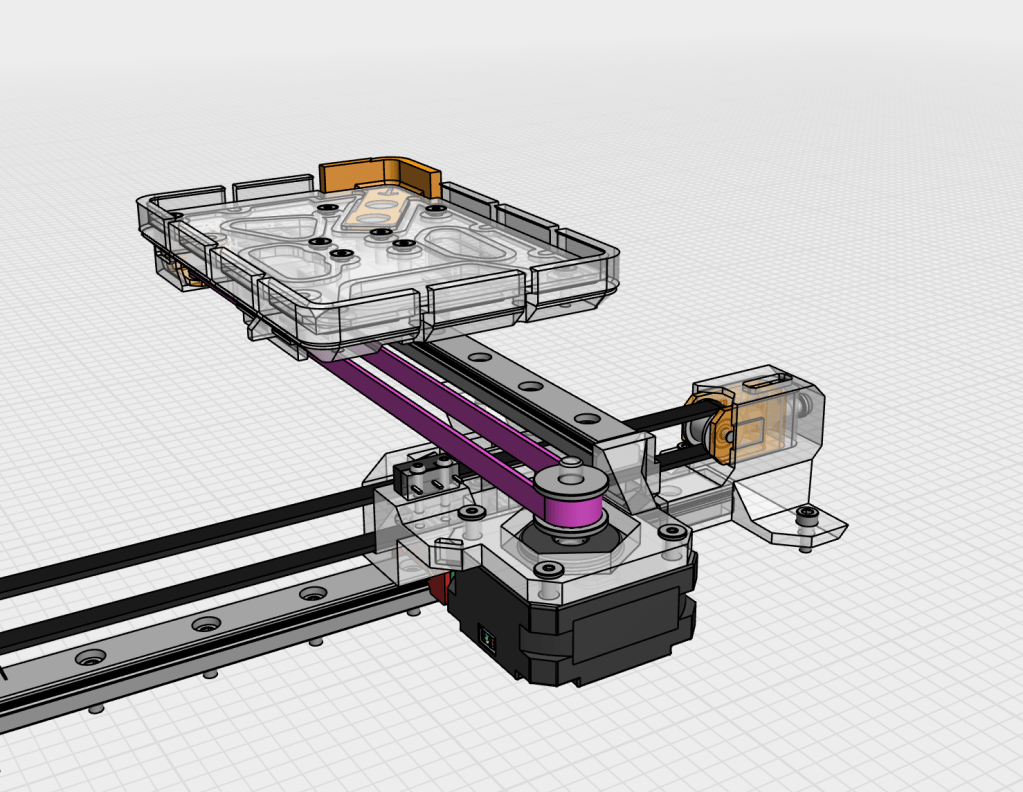Screen dimensions: 1023x792
Task: Select the center screw in tray
Action: 379,233
